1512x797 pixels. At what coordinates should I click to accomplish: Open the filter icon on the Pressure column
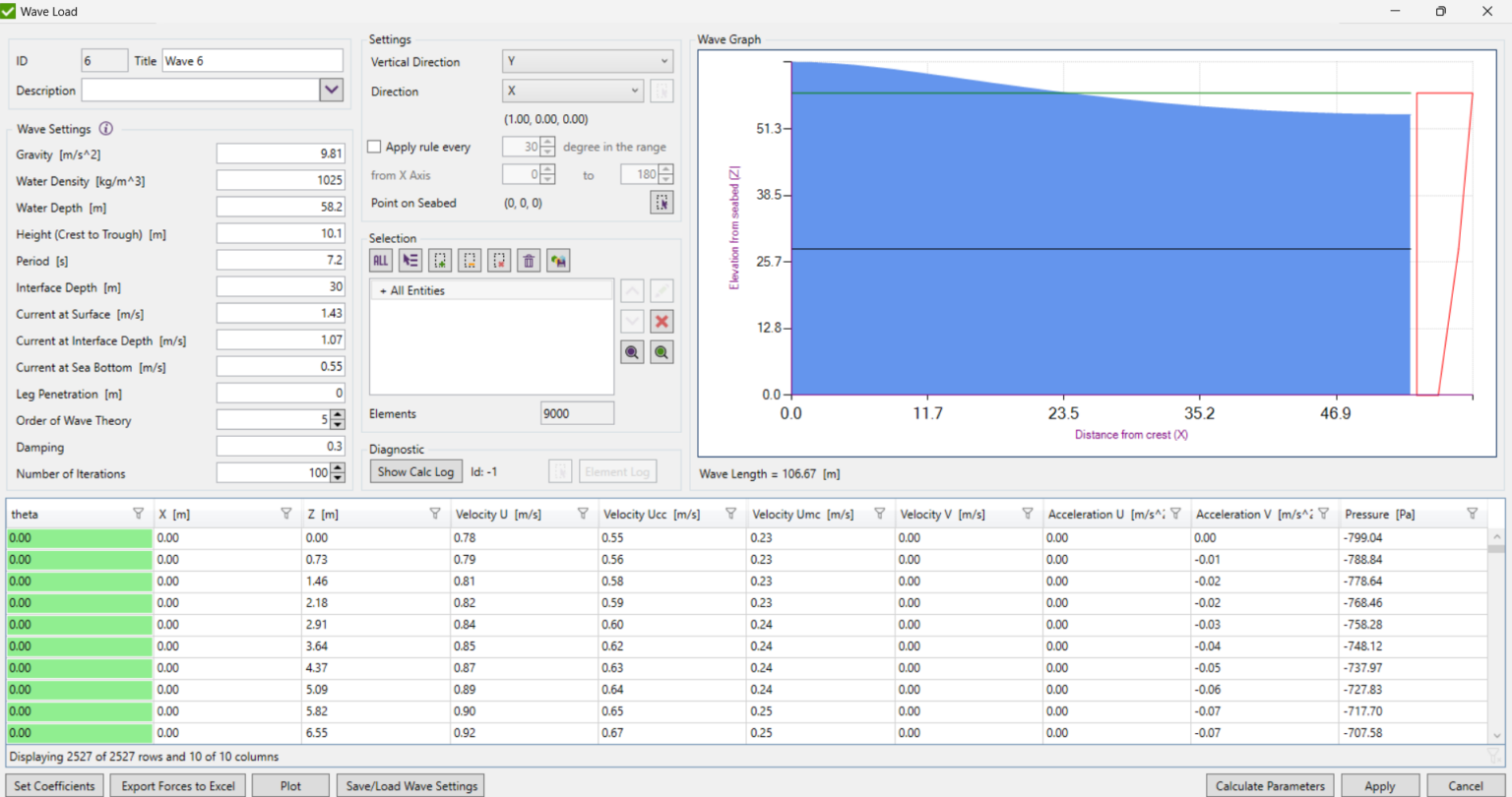[x=1474, y=513]
